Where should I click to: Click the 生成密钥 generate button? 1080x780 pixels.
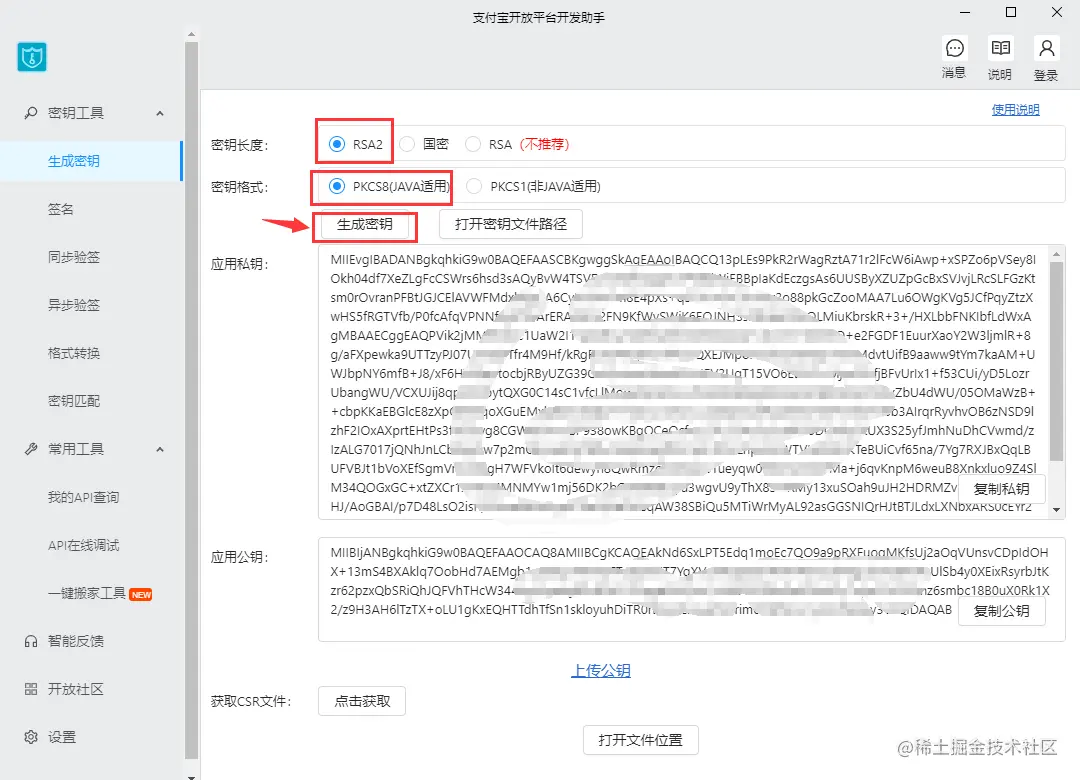point(364,225)
